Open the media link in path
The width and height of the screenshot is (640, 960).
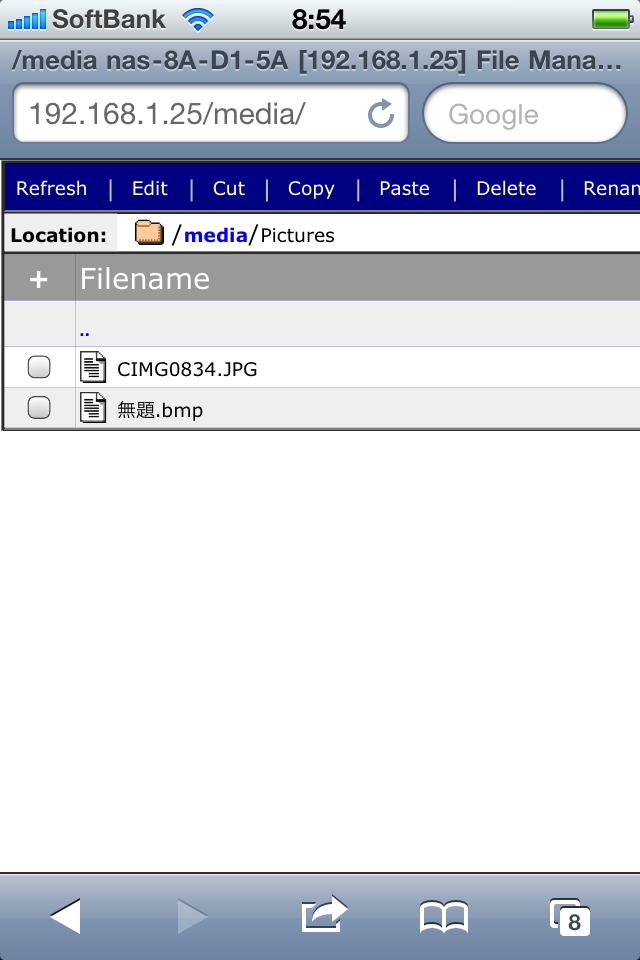[x=215, y=235]
